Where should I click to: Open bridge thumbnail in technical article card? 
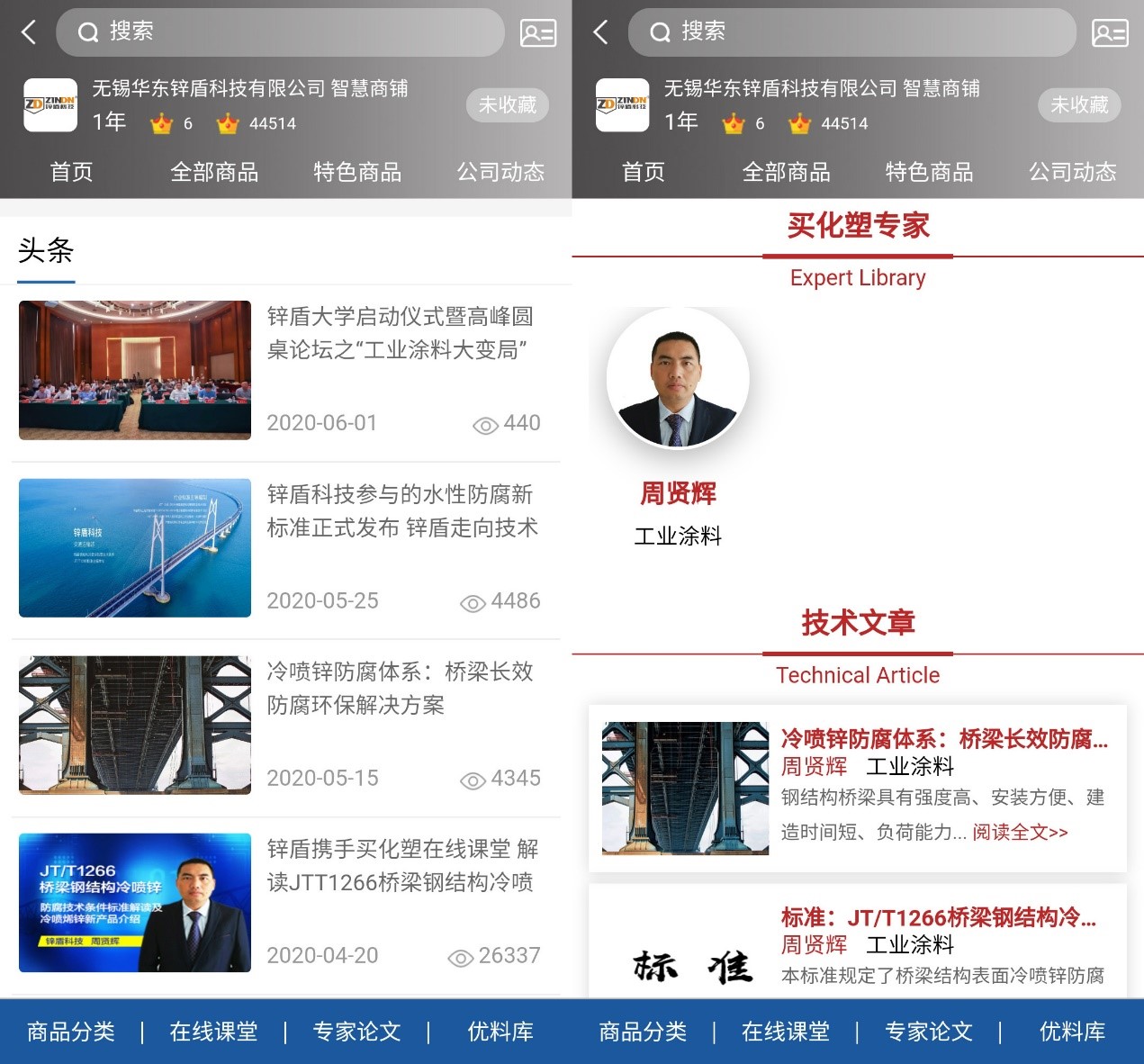[x=685, y=788]
